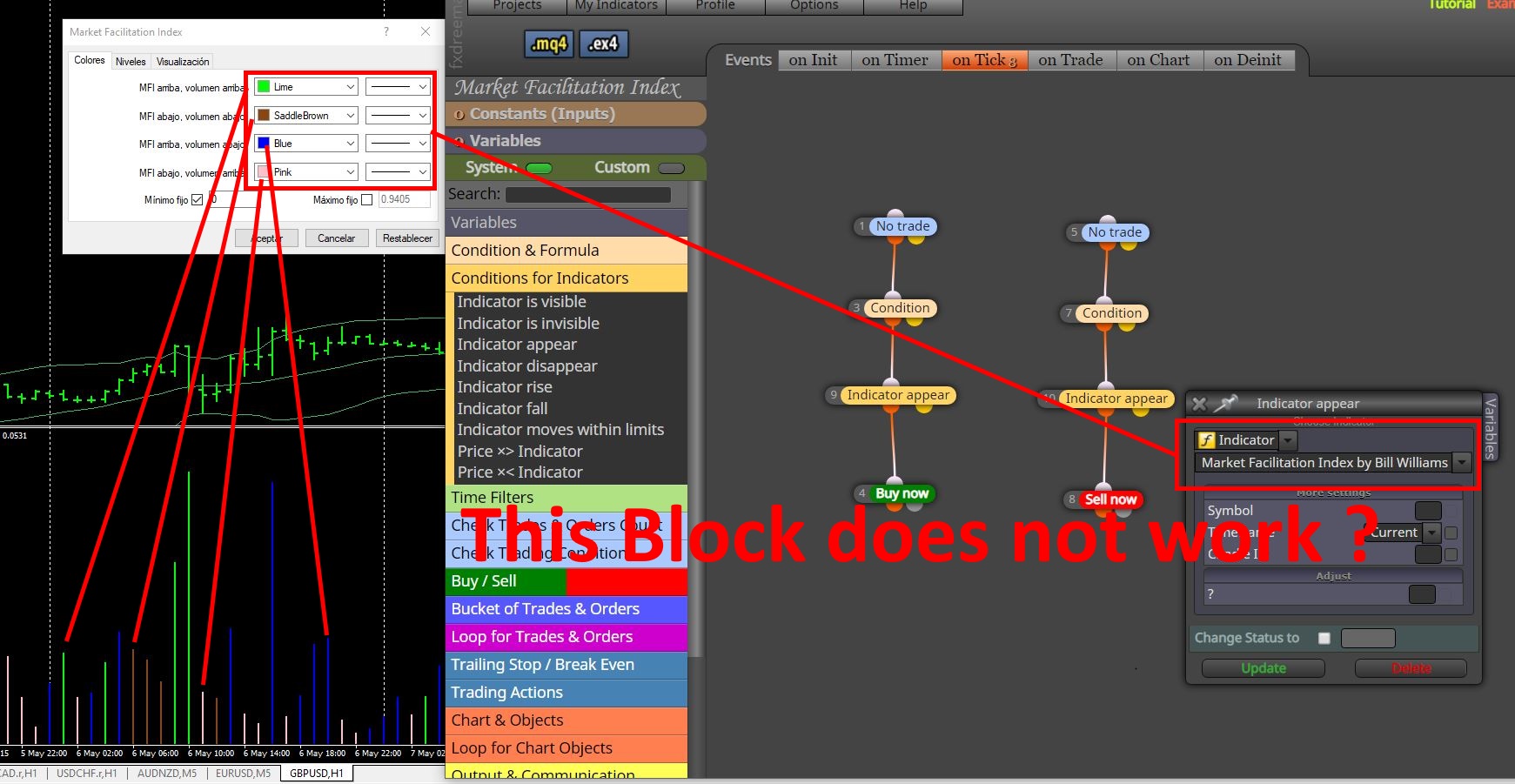Viewport: 1515px width, 784px height.
Task: Close the Indicator appear properties panel
Action: coord(1199,404)
